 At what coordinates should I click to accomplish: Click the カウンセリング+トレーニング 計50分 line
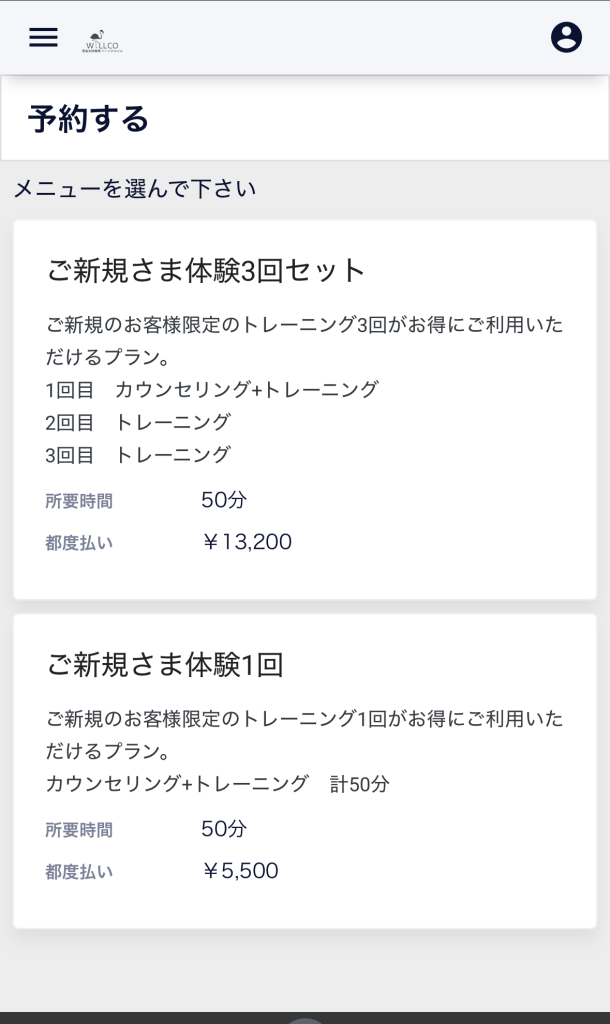[217, 784]
